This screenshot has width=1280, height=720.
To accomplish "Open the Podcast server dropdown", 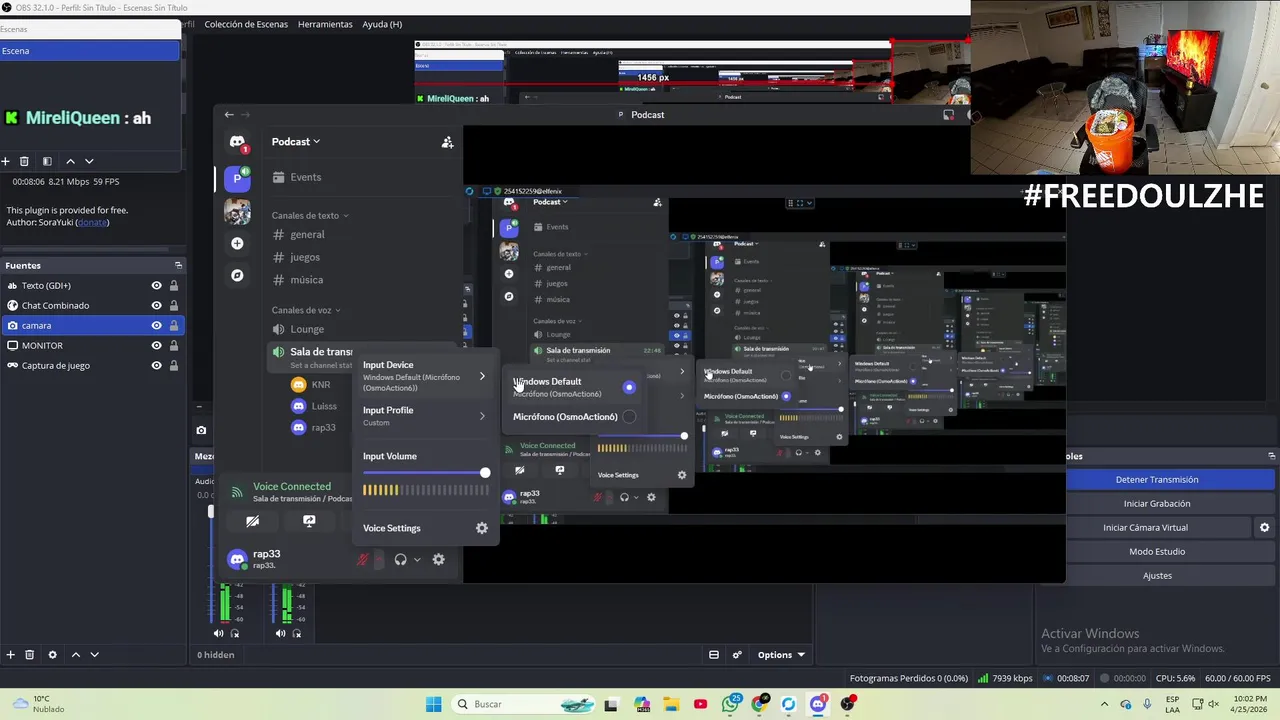I will point(296,142).
